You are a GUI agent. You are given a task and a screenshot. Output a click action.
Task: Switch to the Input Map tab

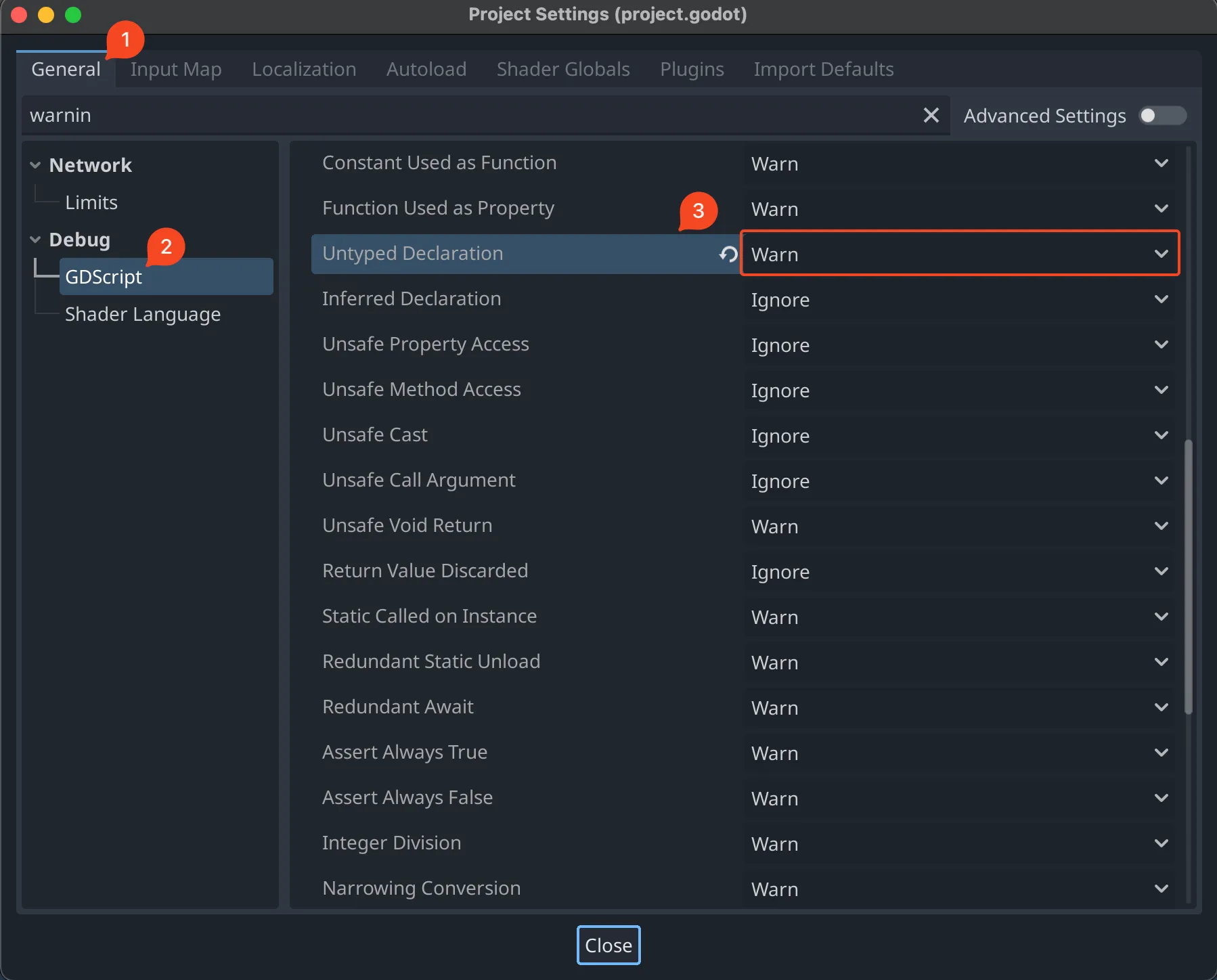176,69
